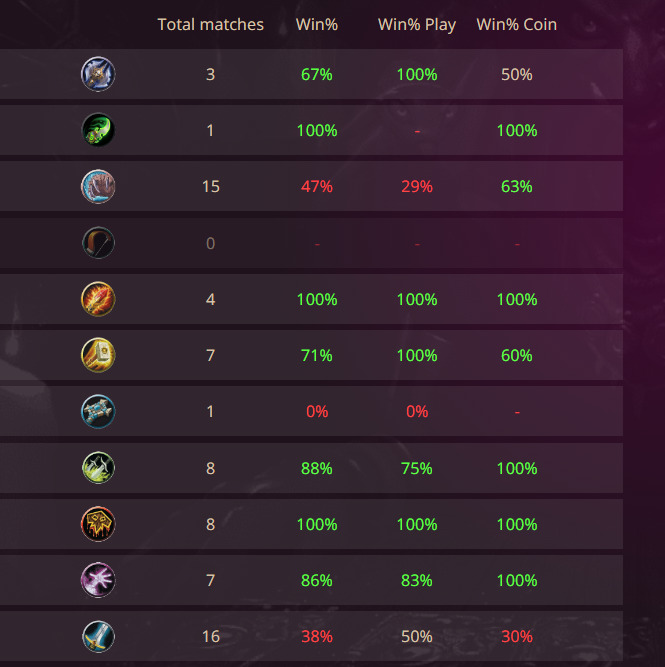Click the Paladin hammer class icon
Image resolution: width=665 pixels, height=667 pixels.
pos(98,355)
